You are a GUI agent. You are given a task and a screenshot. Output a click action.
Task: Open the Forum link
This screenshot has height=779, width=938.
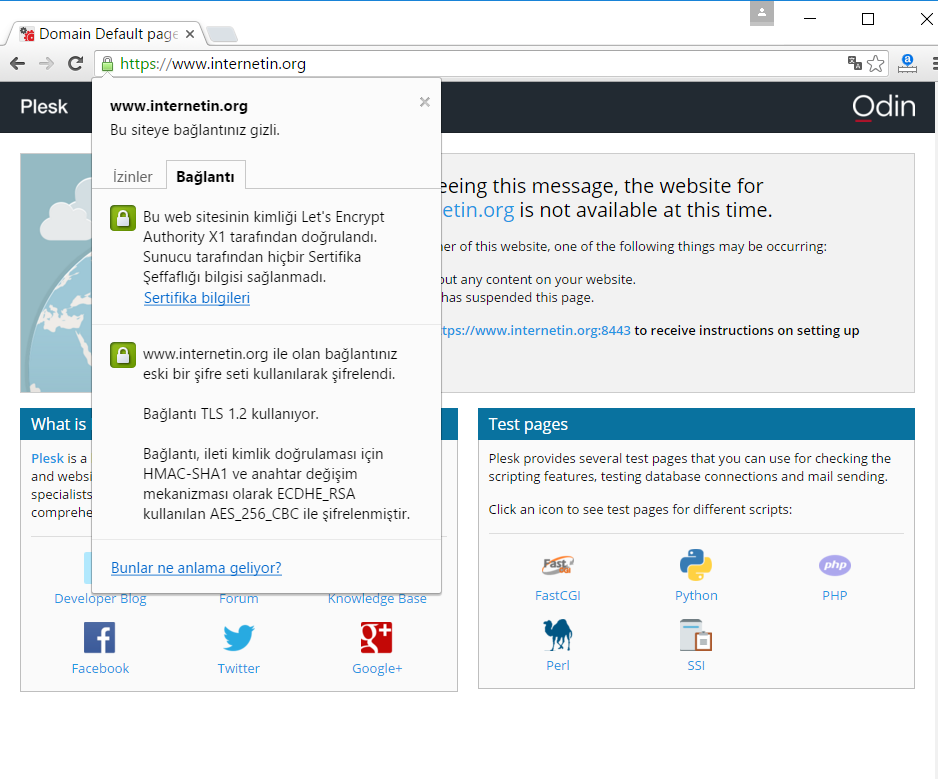[x=239, y=599]
